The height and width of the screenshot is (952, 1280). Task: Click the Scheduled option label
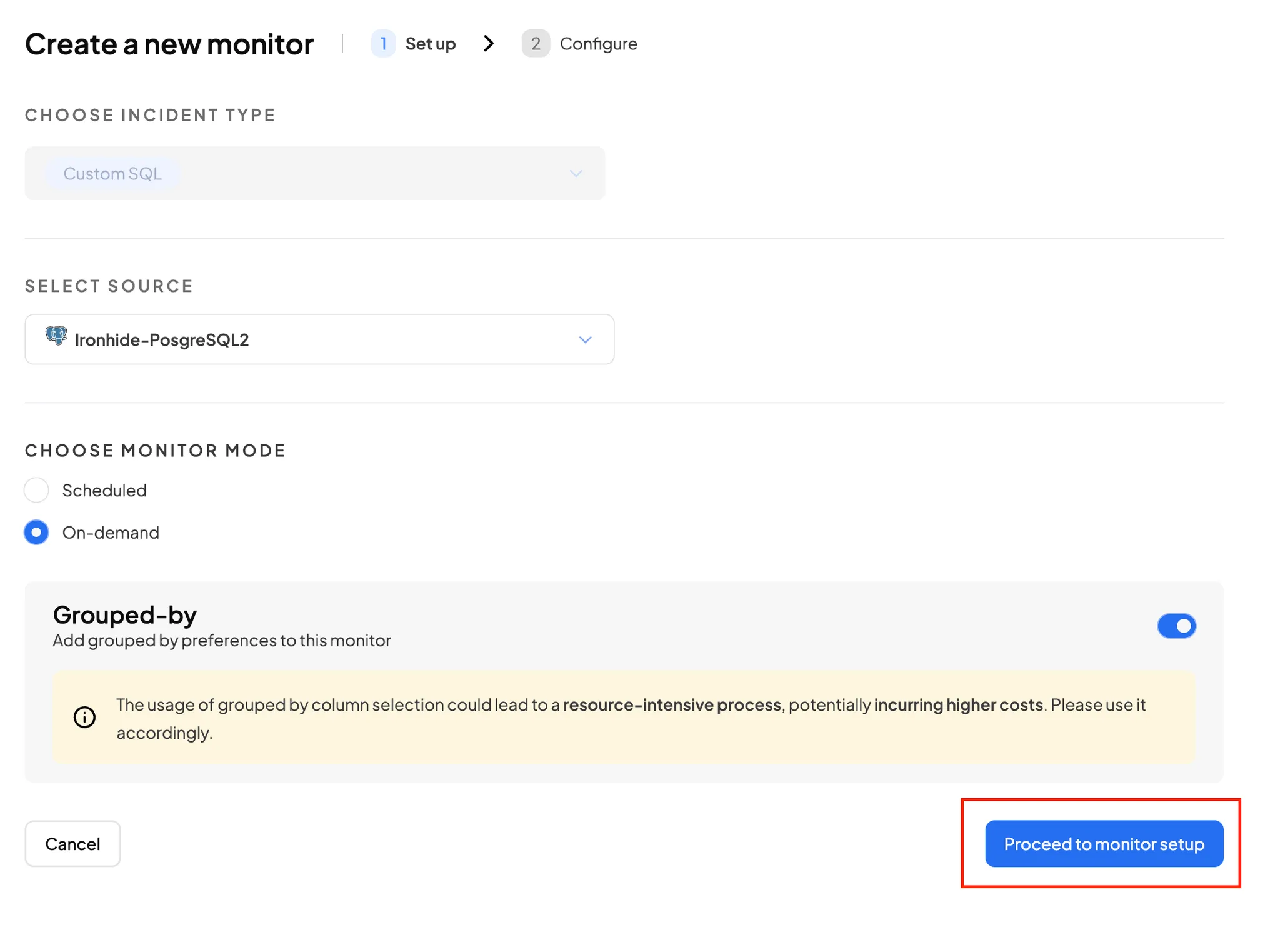click(104, 490)
